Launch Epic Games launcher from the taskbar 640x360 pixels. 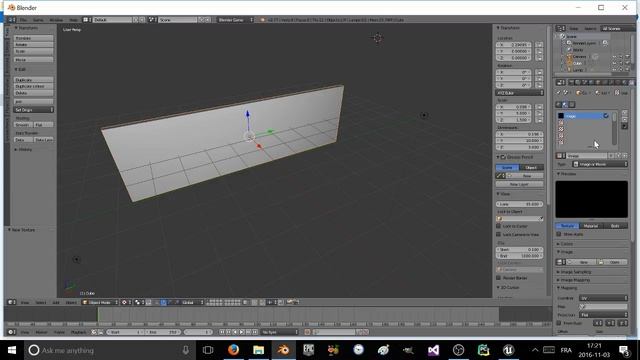[308, 350]
